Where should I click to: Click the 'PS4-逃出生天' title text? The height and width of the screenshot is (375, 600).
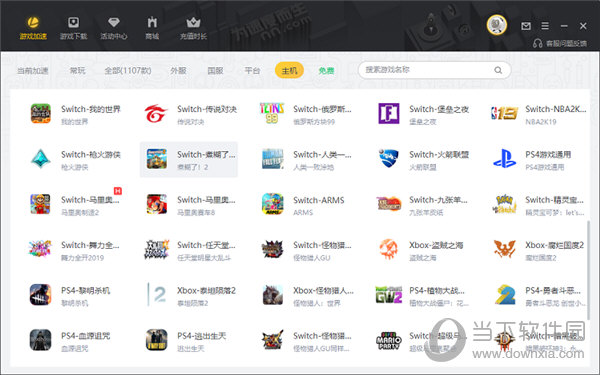tap(202, 336)
